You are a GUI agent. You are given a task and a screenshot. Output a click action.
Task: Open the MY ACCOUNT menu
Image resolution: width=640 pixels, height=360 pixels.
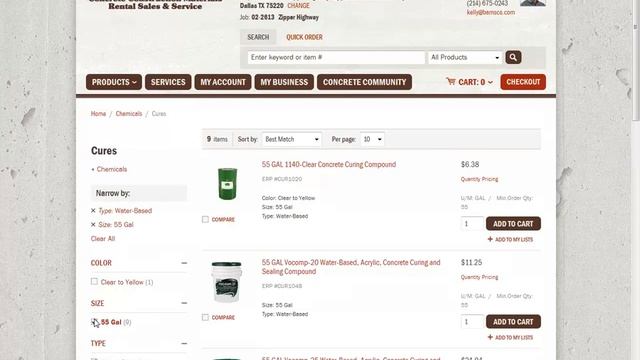223,82
